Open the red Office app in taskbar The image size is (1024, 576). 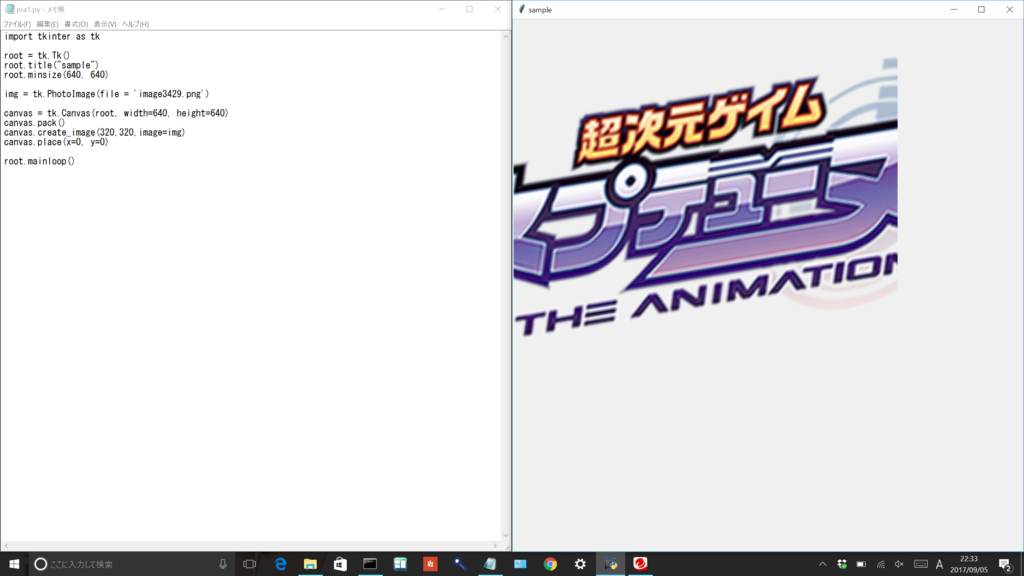coord(430,564)
